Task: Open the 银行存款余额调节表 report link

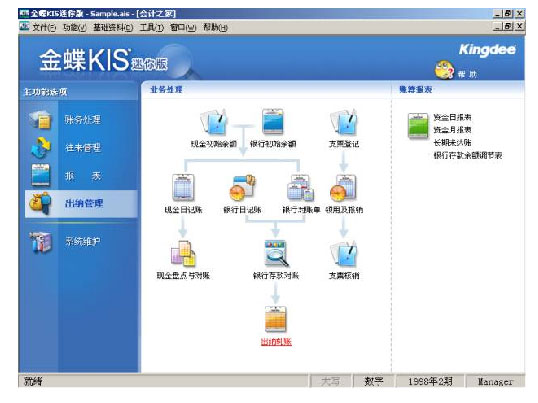Action: pyautogui.click(x=468, y=155)
